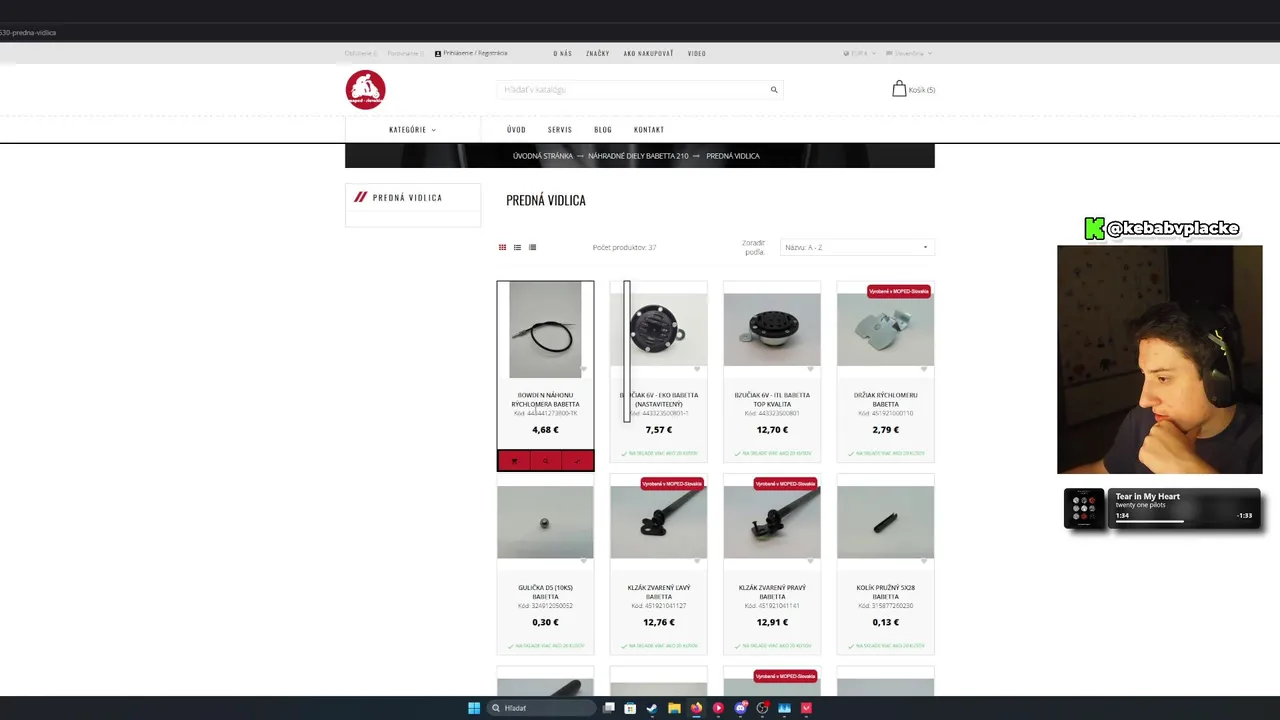This screenshot has width=1280, height=720.
Task: Favorite Klzák zvarený ľavý heart
Action: [x=697, y=561]
